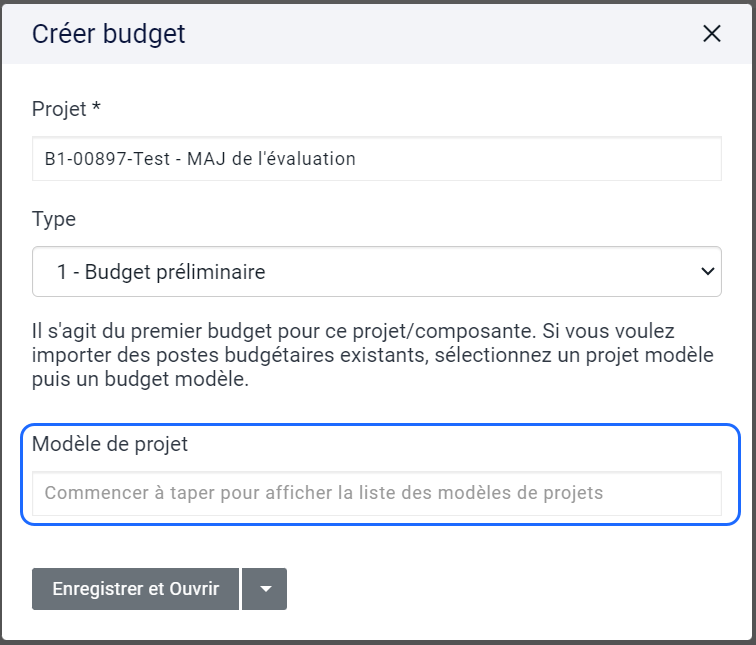
Task: Open the caret next to Enregistrer et Ouvrir
Action: point(264,589)
